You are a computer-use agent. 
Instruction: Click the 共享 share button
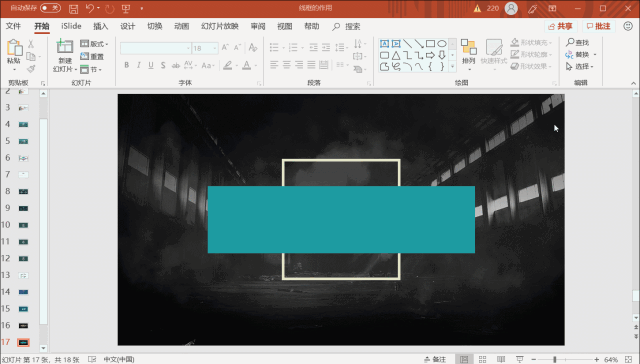[x=560, y=26]
